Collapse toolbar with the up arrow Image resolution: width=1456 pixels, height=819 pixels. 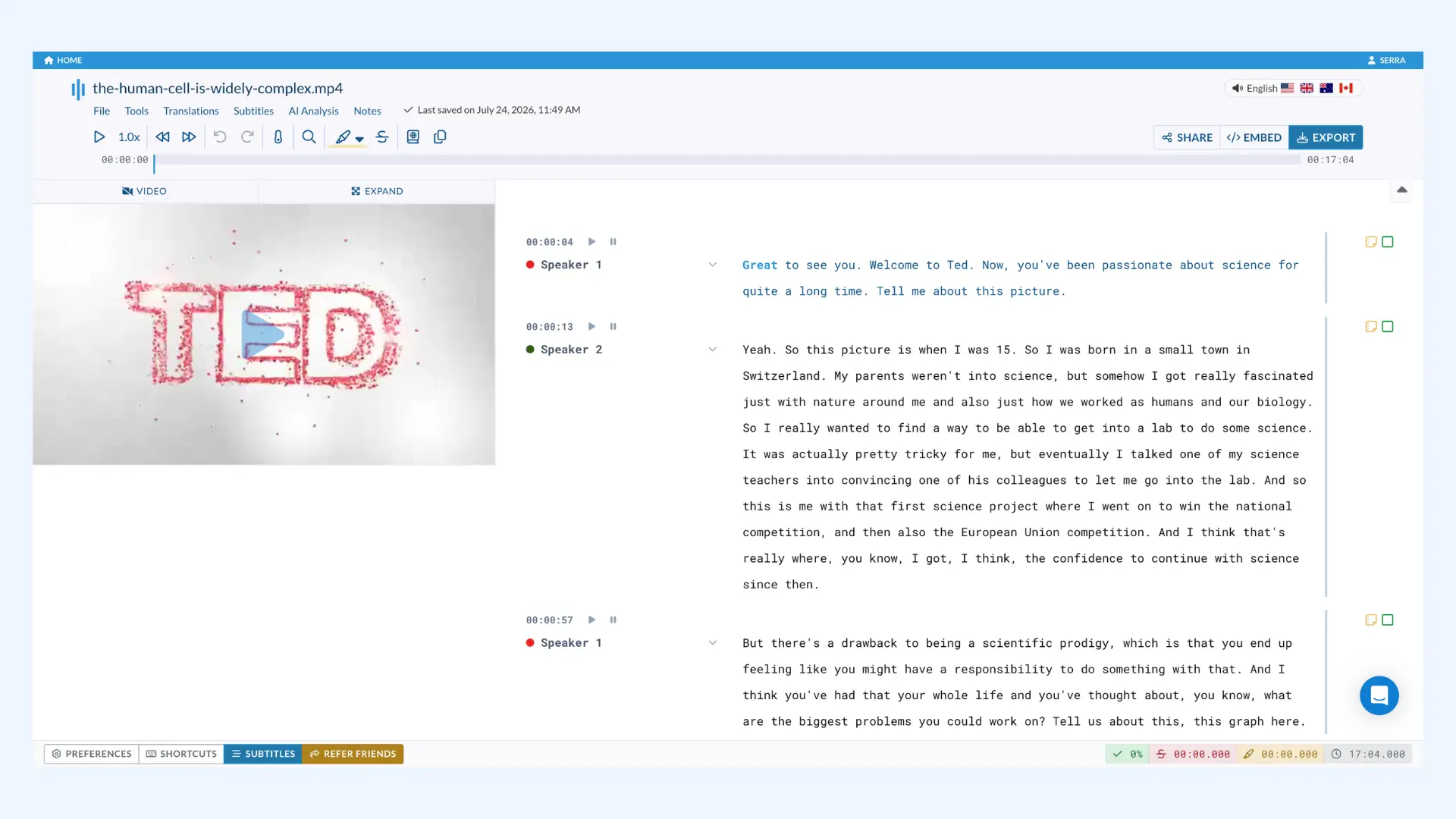click(x=1402, y=190)
